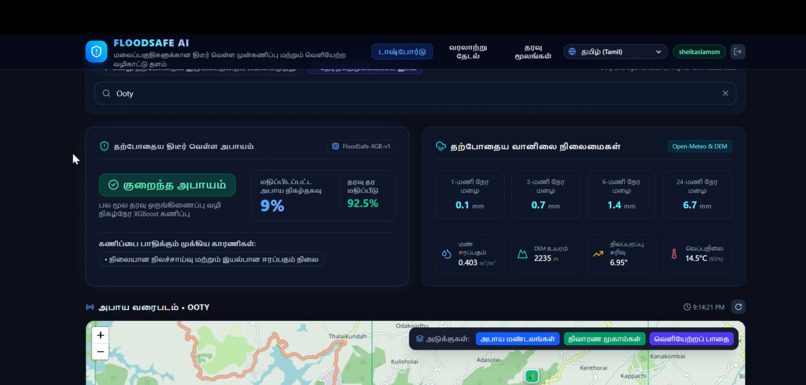806x385 pixels.
Task: Click the thermometer temperature icon
Action: (673, 254)
